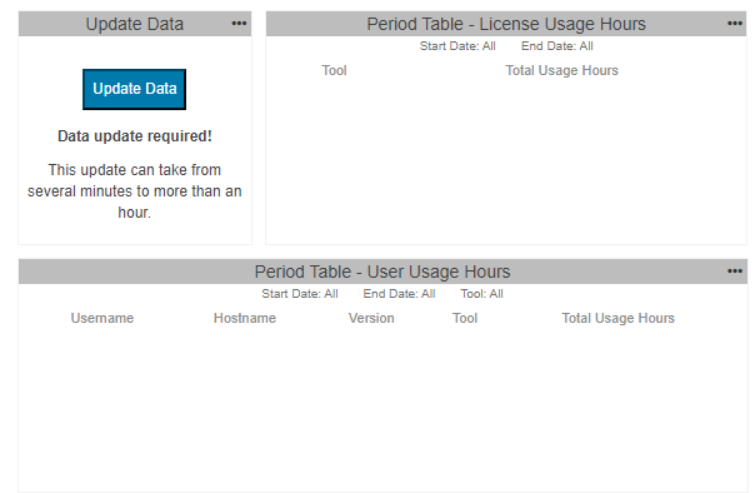Click the Update Data panel title bar

135,24
